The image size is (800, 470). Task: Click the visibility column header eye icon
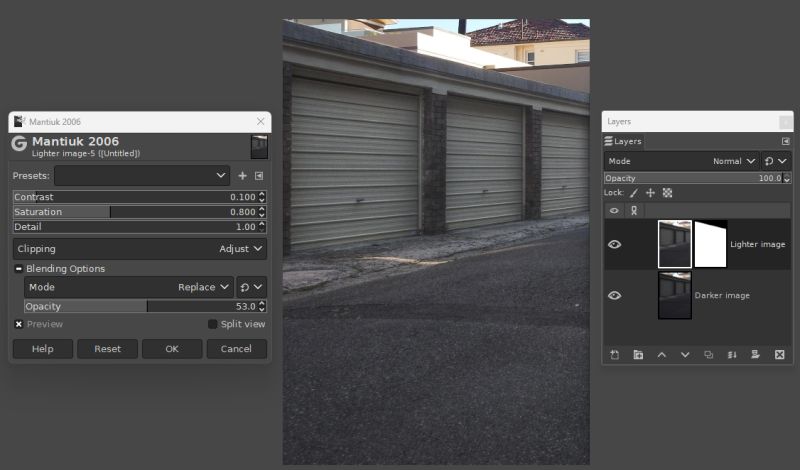pyautogui.click(x=614, y=210)
